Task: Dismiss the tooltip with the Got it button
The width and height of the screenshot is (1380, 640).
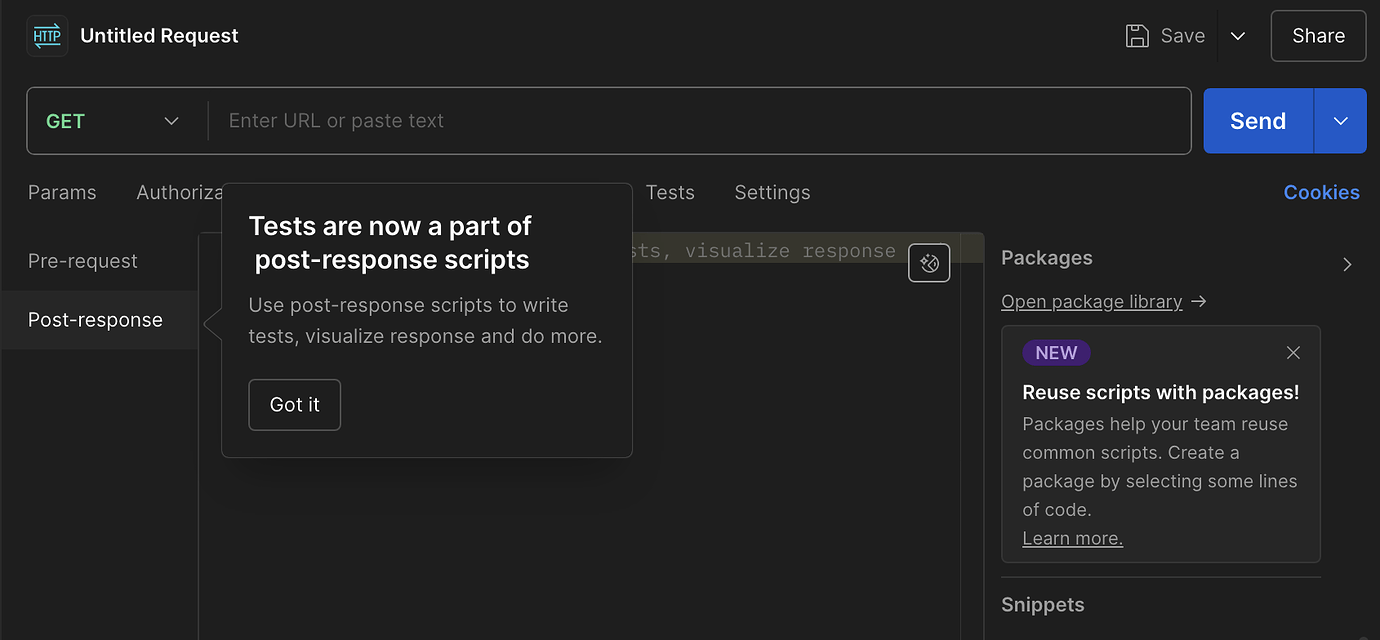Action: 294,404
